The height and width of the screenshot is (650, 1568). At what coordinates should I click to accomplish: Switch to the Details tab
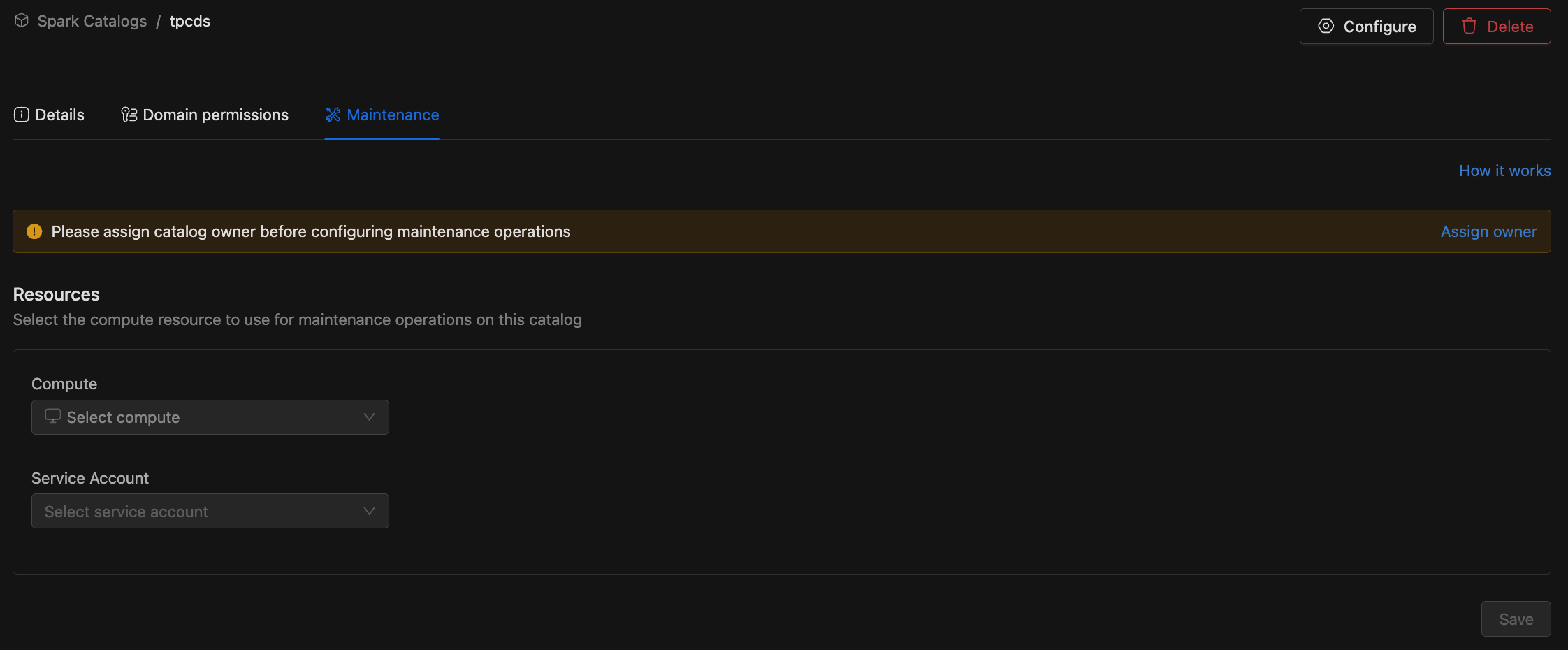tap(59, 115)
